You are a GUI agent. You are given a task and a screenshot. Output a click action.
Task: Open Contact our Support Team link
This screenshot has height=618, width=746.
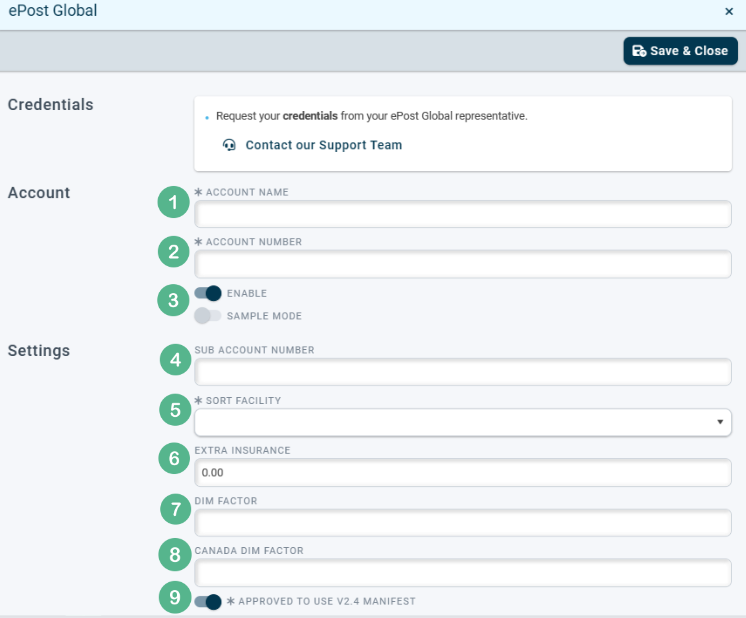(x=323, y=145)
